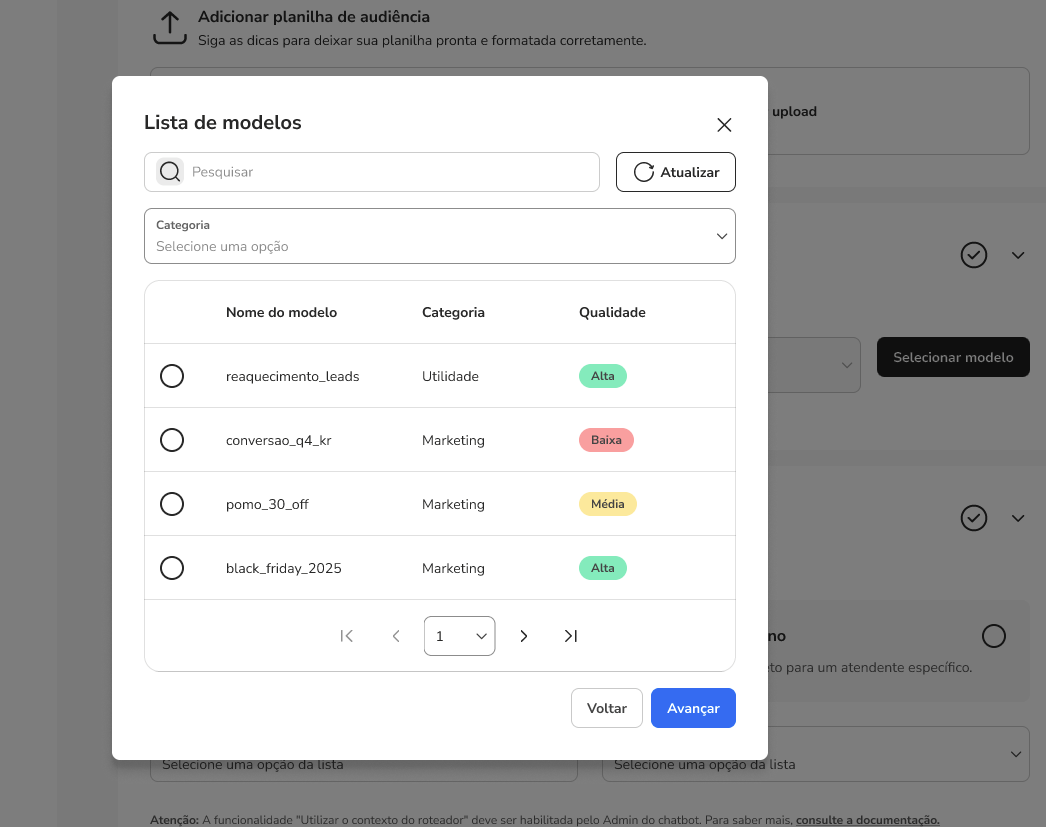The image size is (1046, 827).
Task: Go to next page with right arrow icon
Action: point(524,635)
